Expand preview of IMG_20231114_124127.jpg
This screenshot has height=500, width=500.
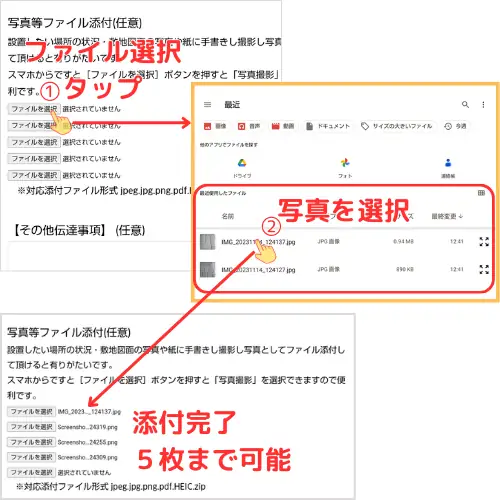coord(484,269)
